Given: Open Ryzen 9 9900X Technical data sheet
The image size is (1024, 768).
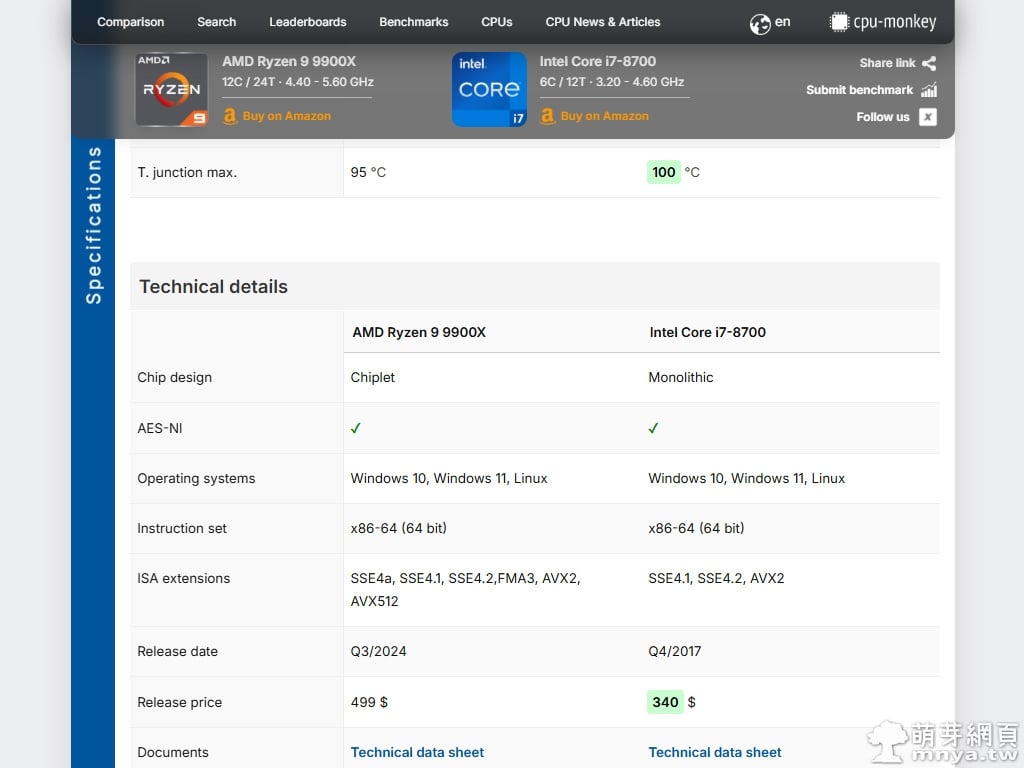Looking at the screenshot, I should [417, 752].
